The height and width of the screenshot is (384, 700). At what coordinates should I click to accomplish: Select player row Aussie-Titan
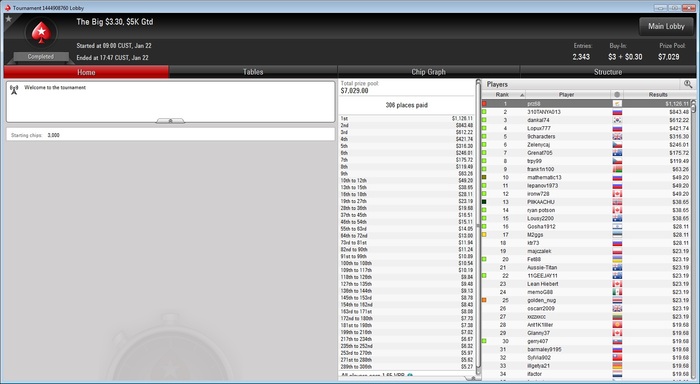point(586,267)
